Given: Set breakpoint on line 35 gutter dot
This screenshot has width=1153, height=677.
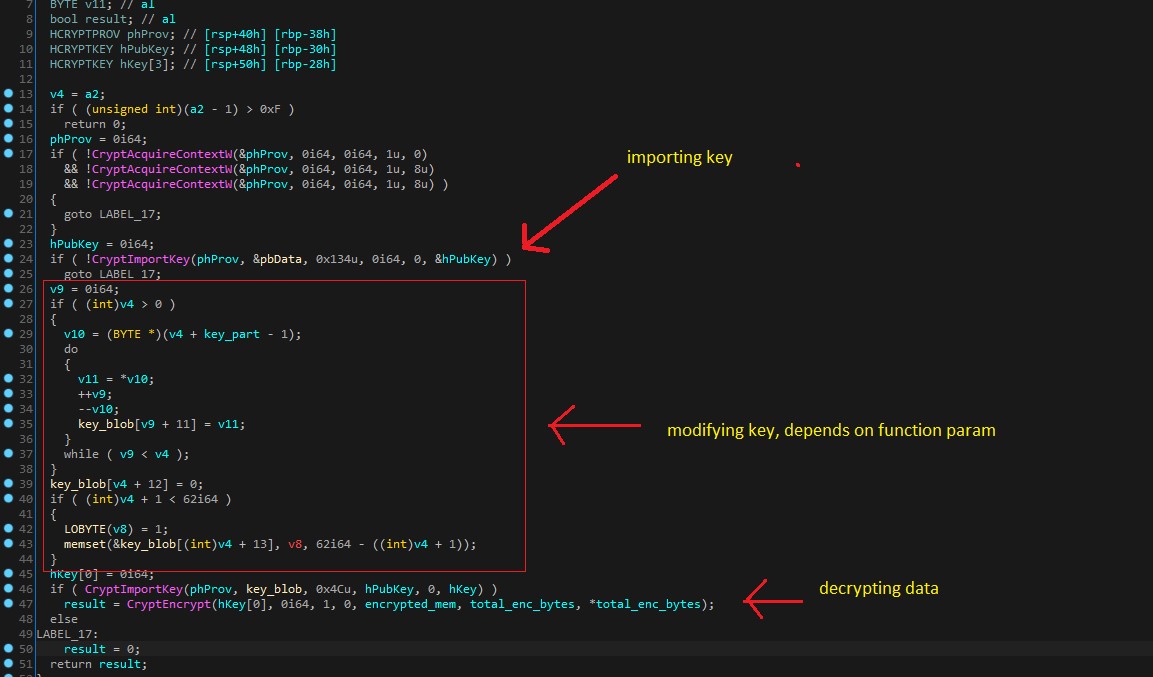Looking at the screenshot, I should click(8, 424).
